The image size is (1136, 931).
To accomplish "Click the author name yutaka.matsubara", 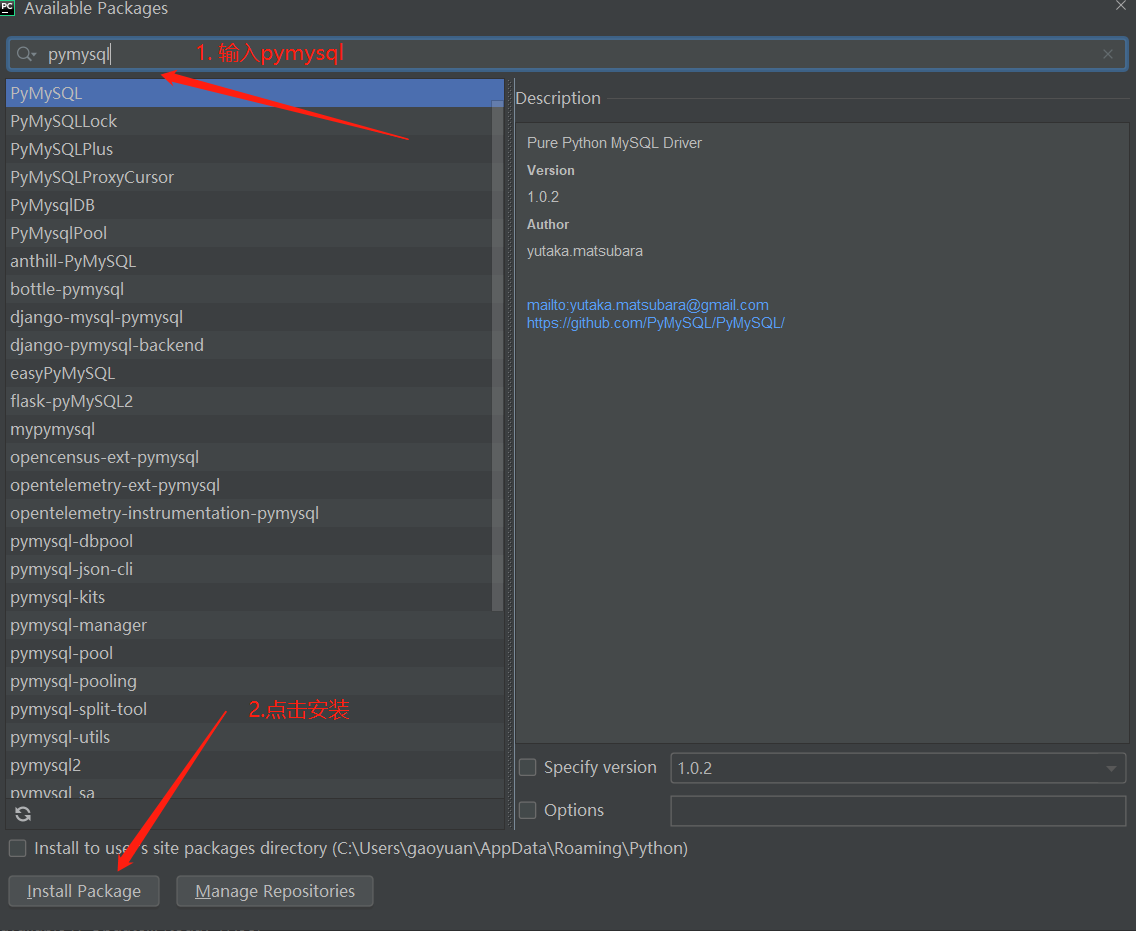I will click(585, 251).
